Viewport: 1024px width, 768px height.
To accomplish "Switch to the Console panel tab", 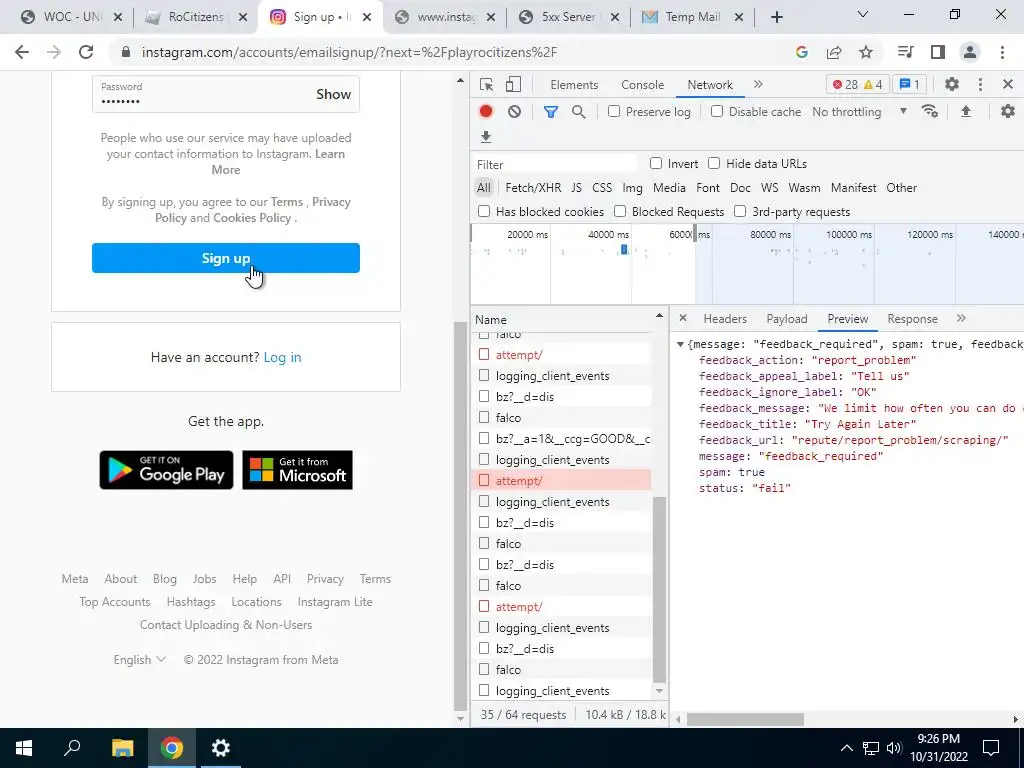I will [643, 85].
